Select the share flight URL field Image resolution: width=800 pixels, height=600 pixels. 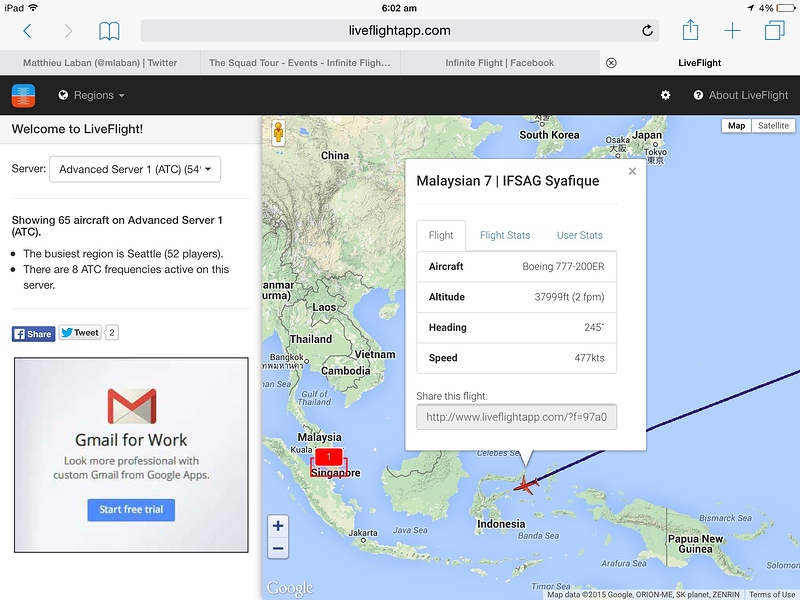[x=516, y=417]
